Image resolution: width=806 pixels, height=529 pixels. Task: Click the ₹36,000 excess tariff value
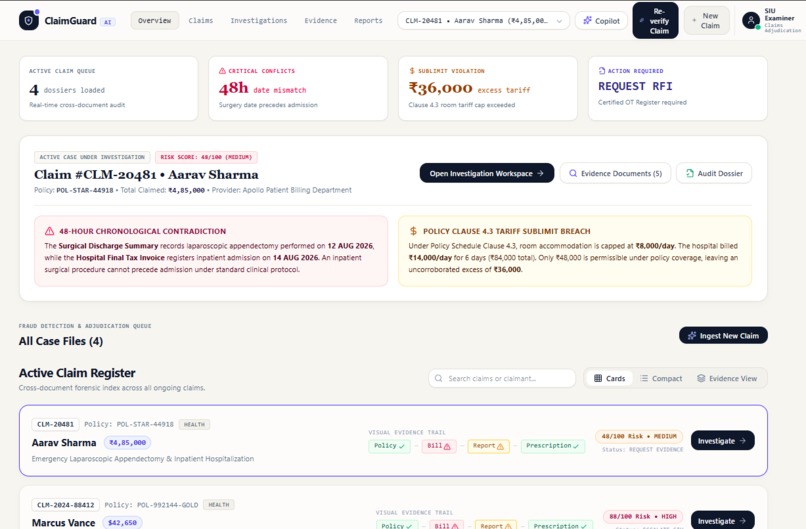[469, 88]
